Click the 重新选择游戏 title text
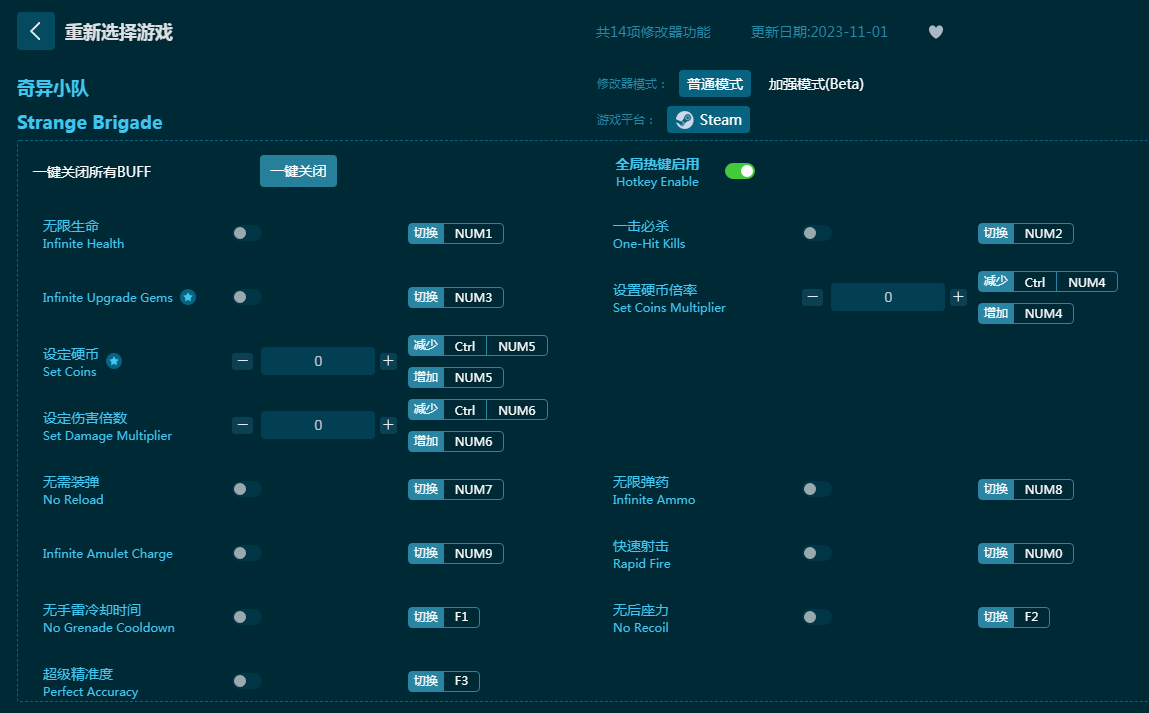The image size is (1149, 713). tap(119, 32)
